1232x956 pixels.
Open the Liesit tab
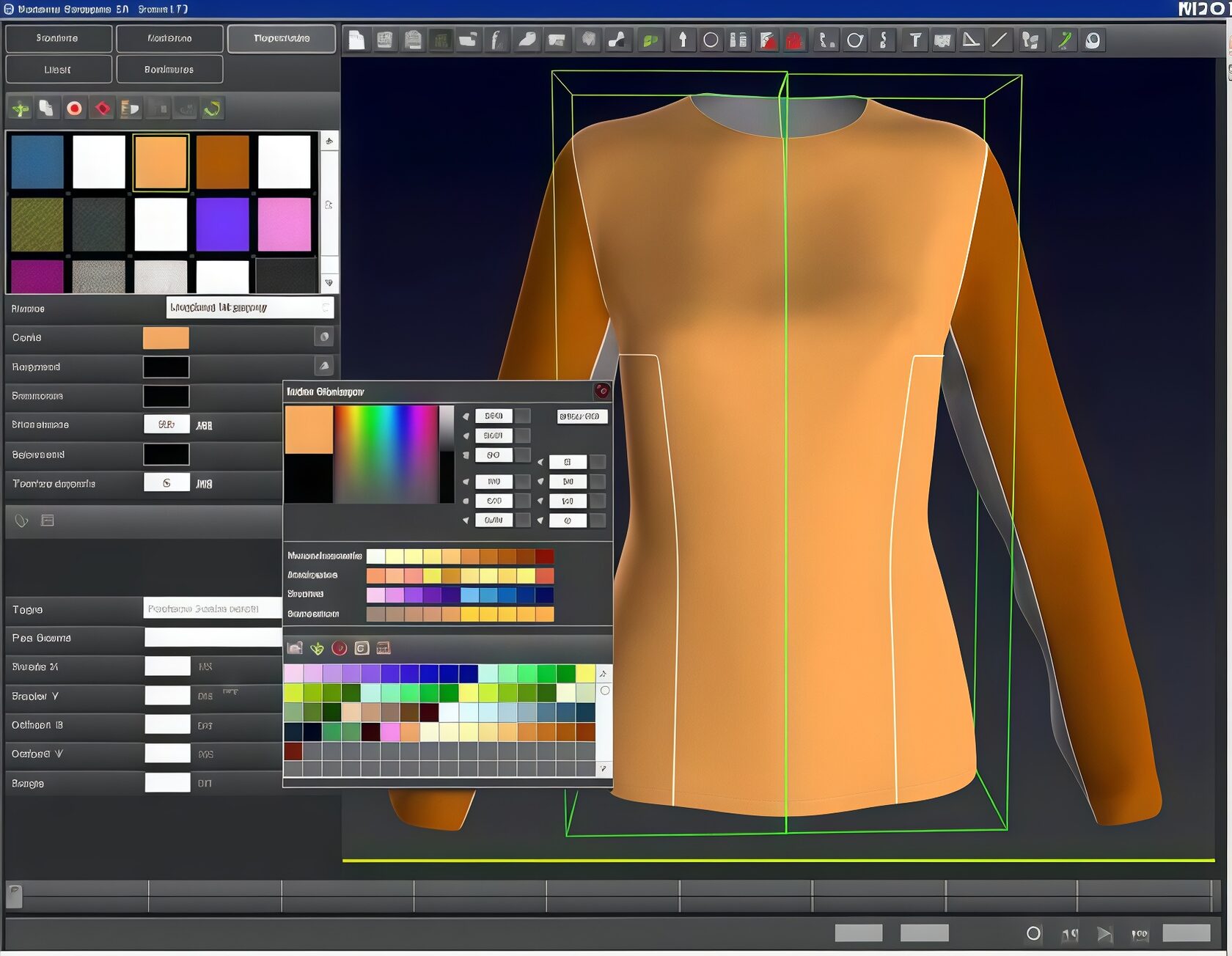(x=58, y=70)
